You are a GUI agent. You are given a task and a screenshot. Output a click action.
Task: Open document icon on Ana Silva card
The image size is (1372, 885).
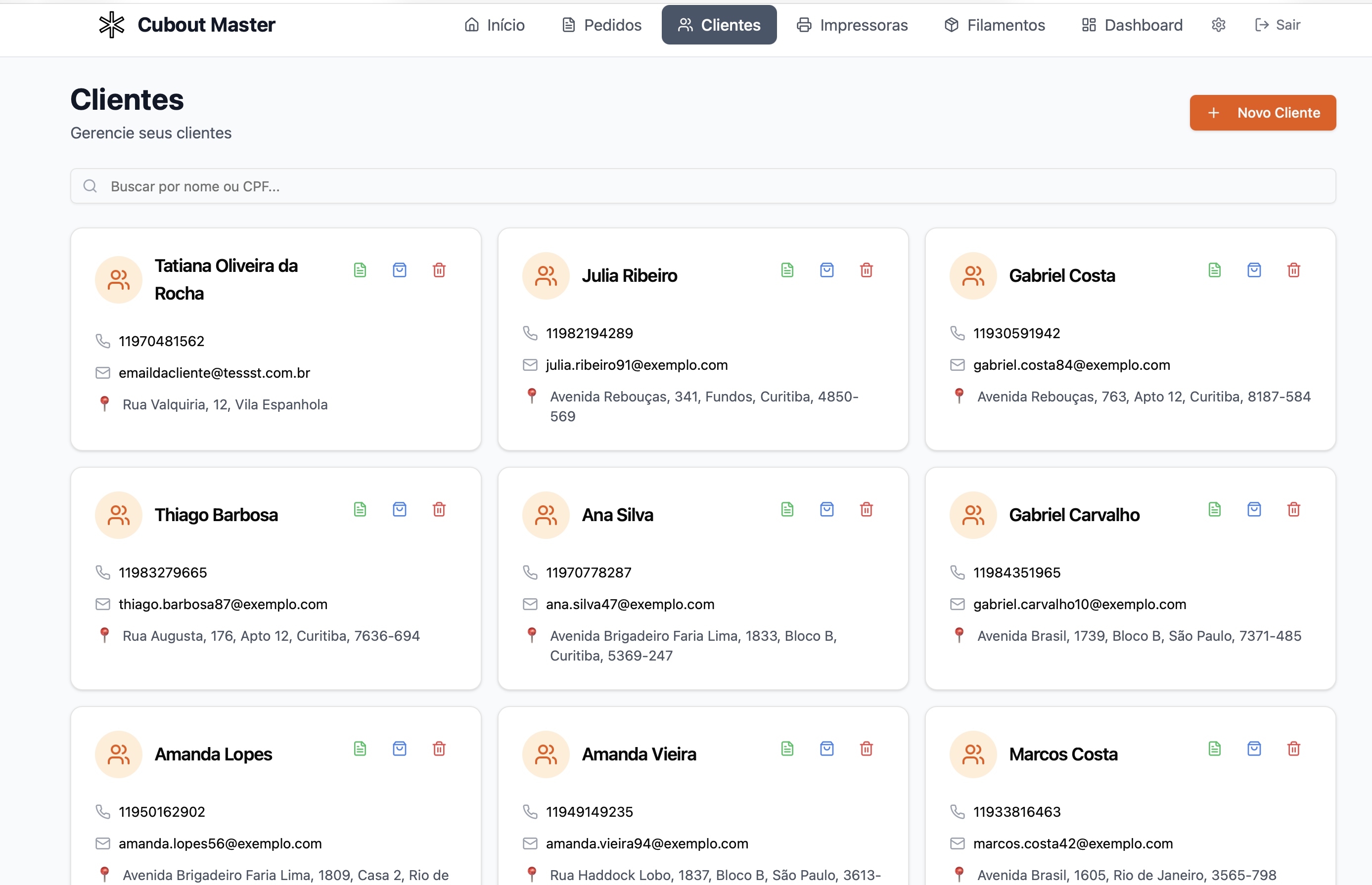(x=787, y=509)
